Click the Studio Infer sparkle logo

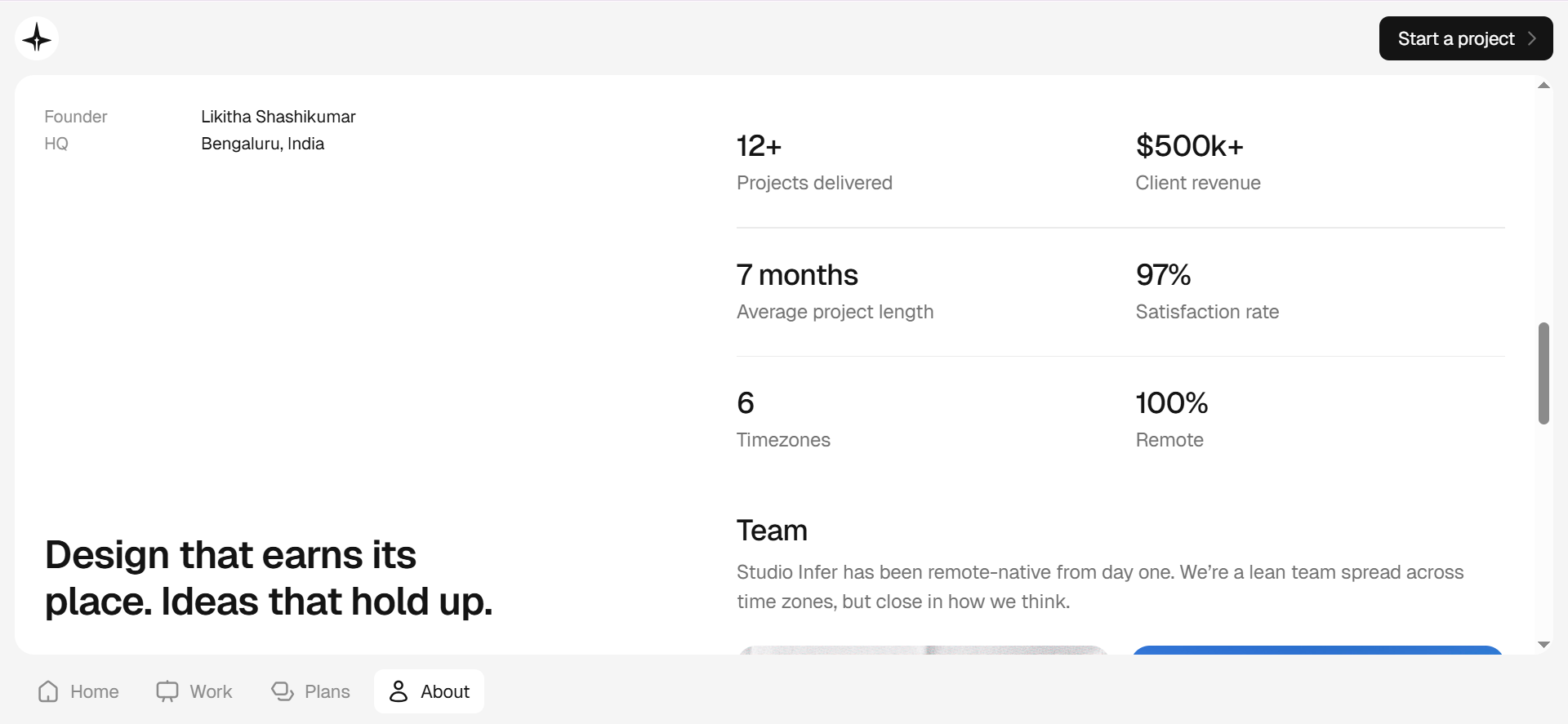click(36, 38)
